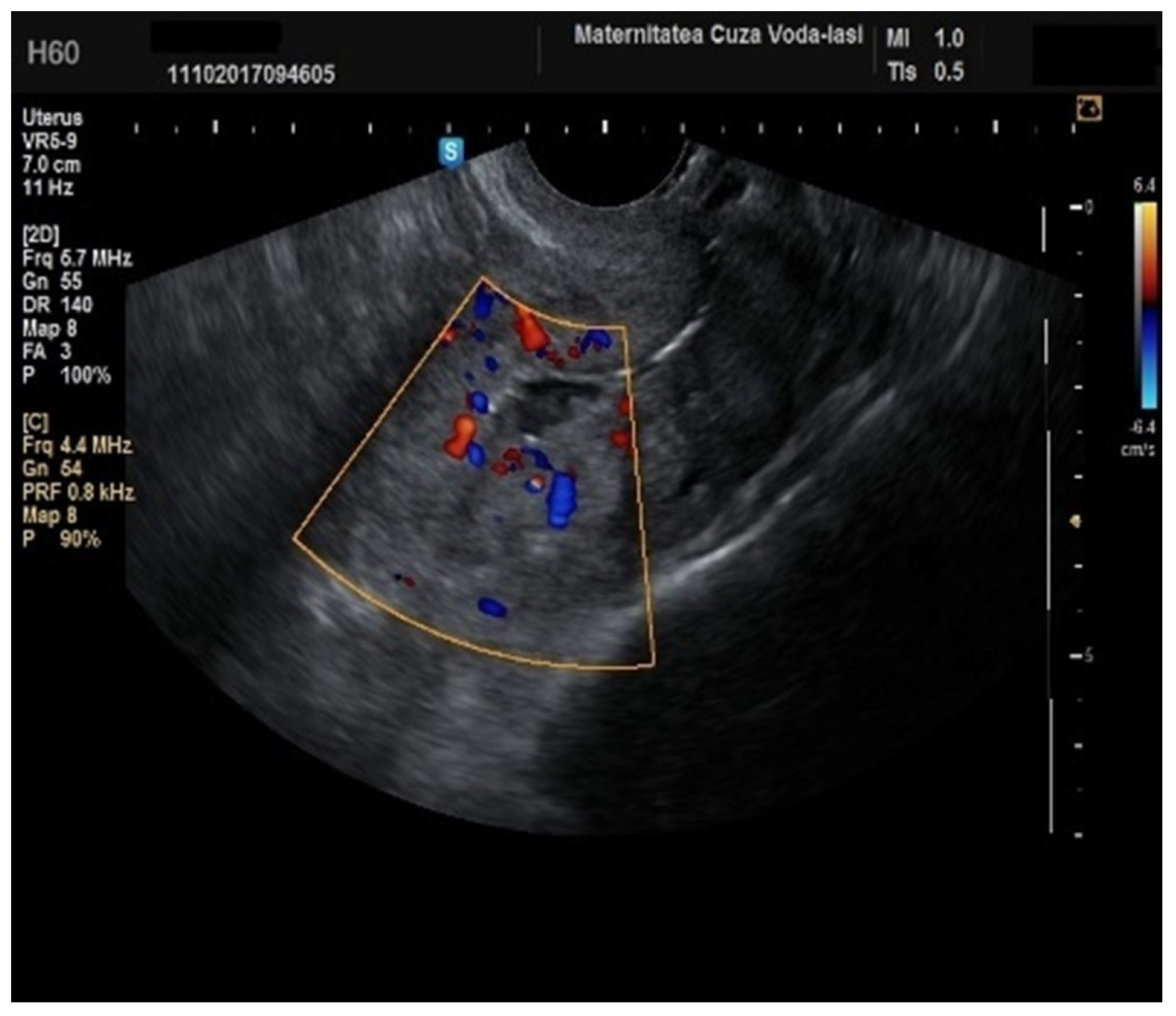The width and height of the screenshot is (1176, 1016).
Task: Click the MI 1.0 mechanical index readout
Action: (x=925, y=38)
